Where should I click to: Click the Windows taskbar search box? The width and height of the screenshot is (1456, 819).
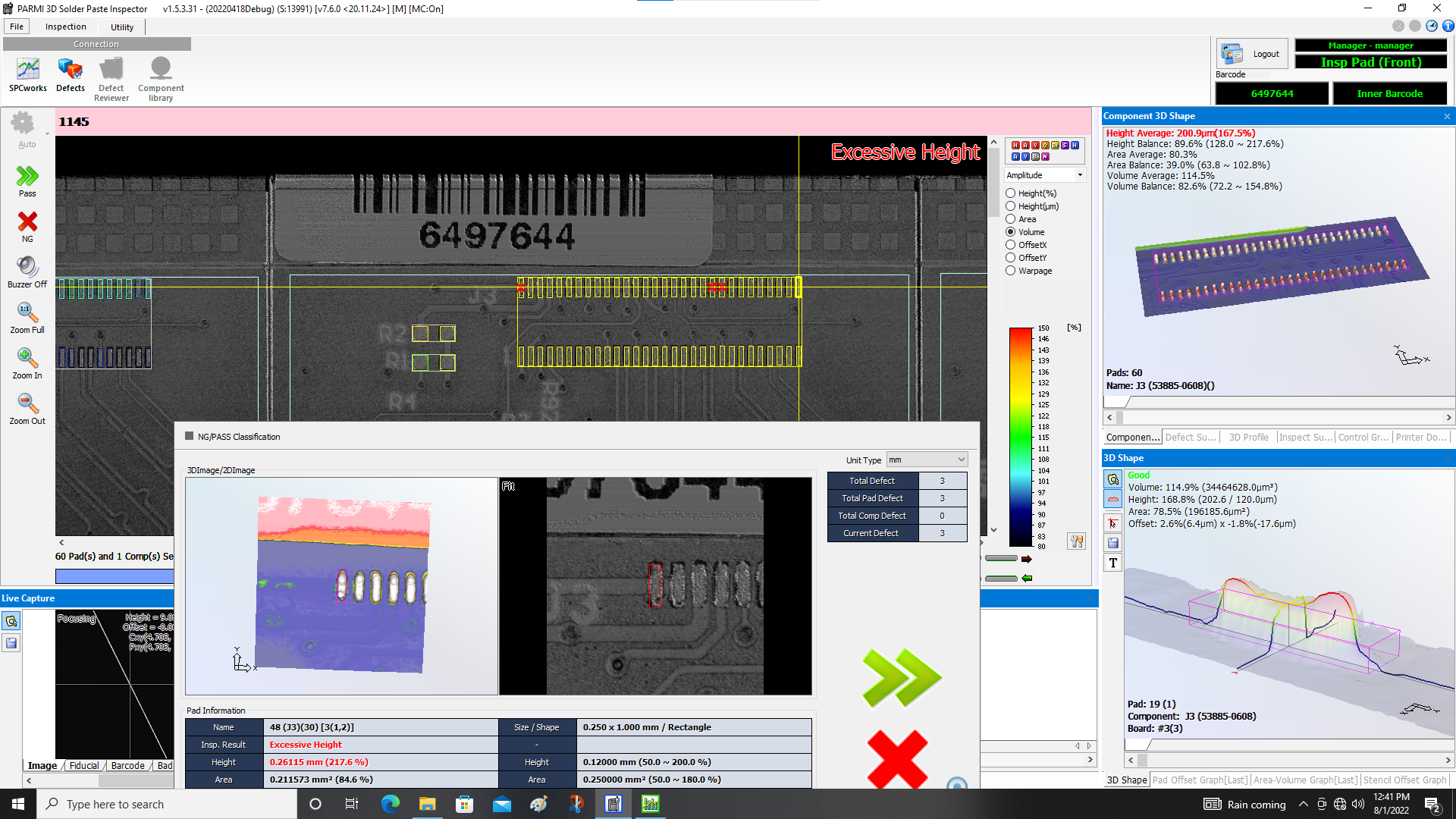[x=167, y=804]
